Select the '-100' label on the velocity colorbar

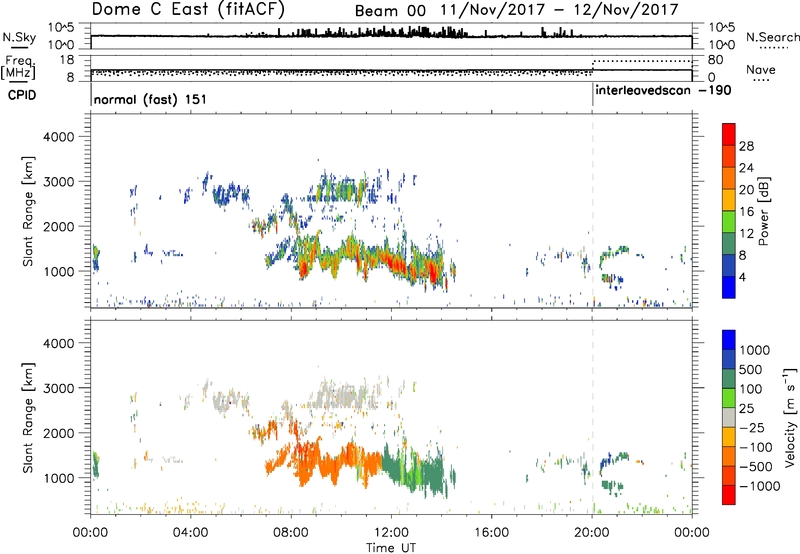(x=757, y=447)
